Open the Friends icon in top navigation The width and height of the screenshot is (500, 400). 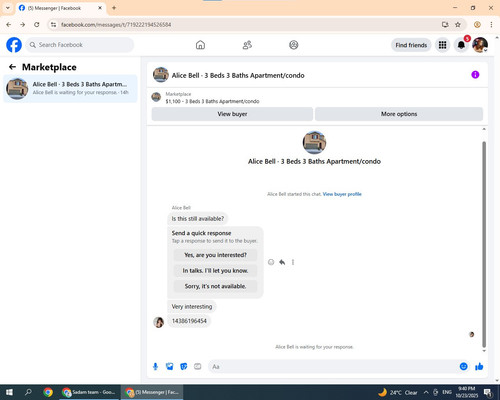pyautogui.click(x=247, y=45)
